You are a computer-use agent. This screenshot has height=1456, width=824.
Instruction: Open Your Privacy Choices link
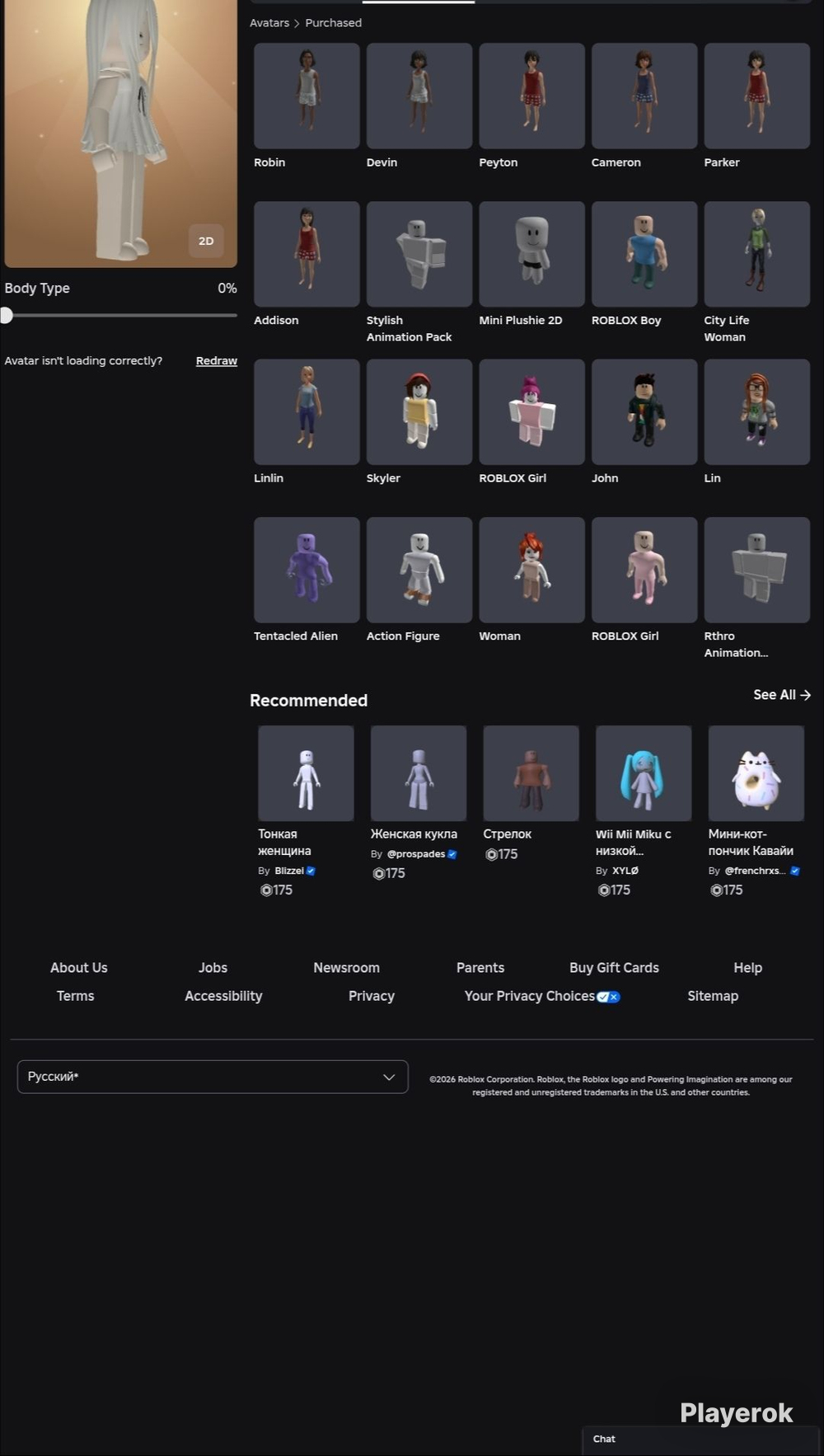click(x=529, y=996)
